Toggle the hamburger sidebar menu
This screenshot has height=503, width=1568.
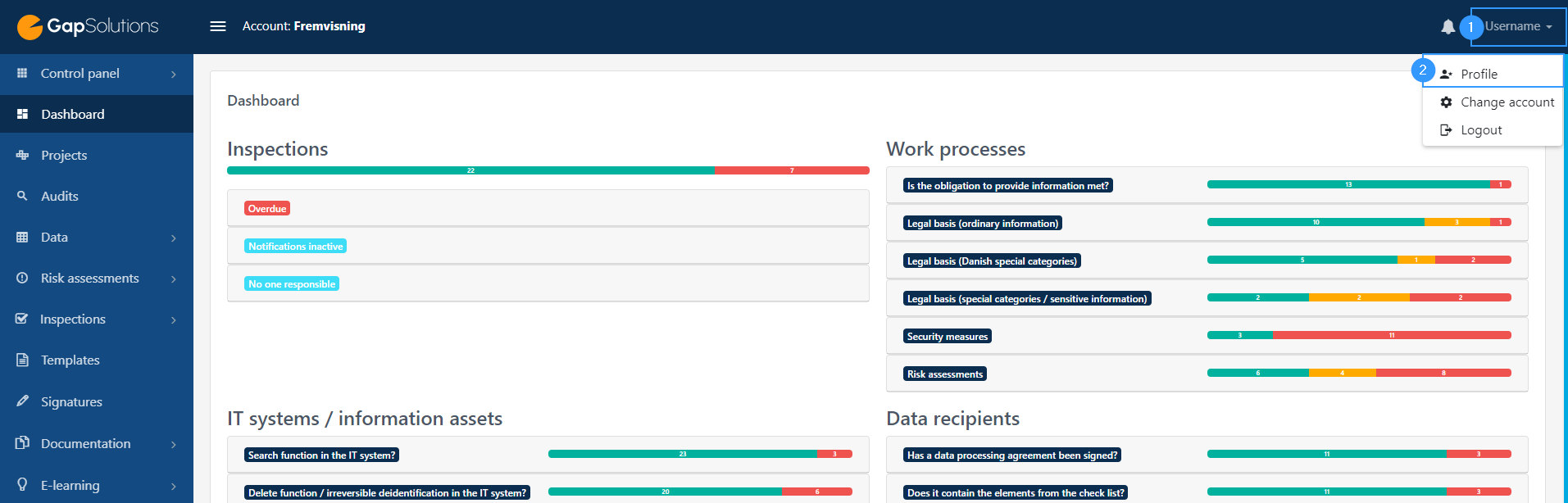tap(218, 26)
